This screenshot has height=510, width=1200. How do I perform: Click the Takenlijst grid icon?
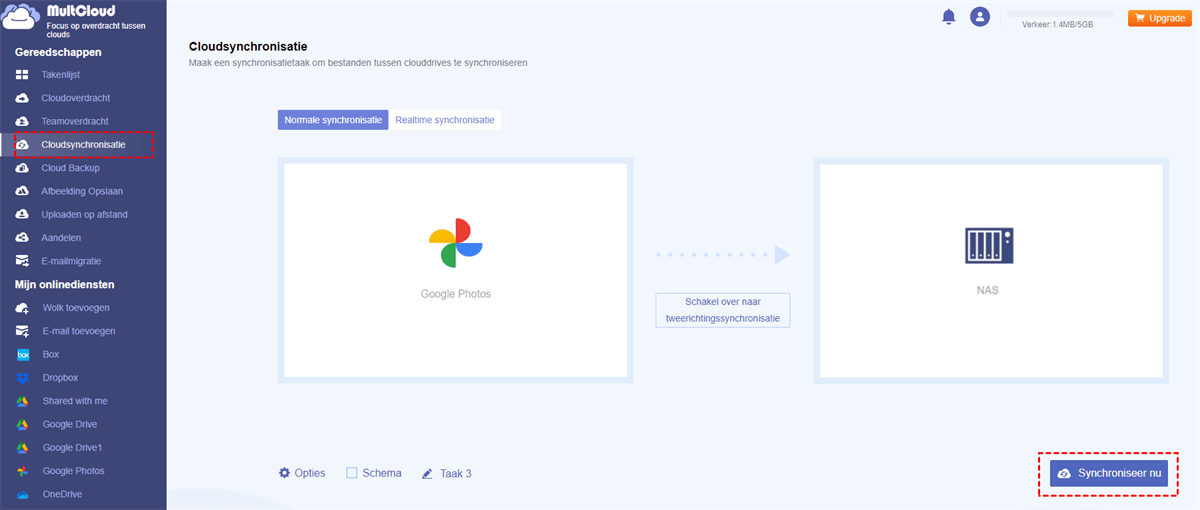click(x=23, y=75)
